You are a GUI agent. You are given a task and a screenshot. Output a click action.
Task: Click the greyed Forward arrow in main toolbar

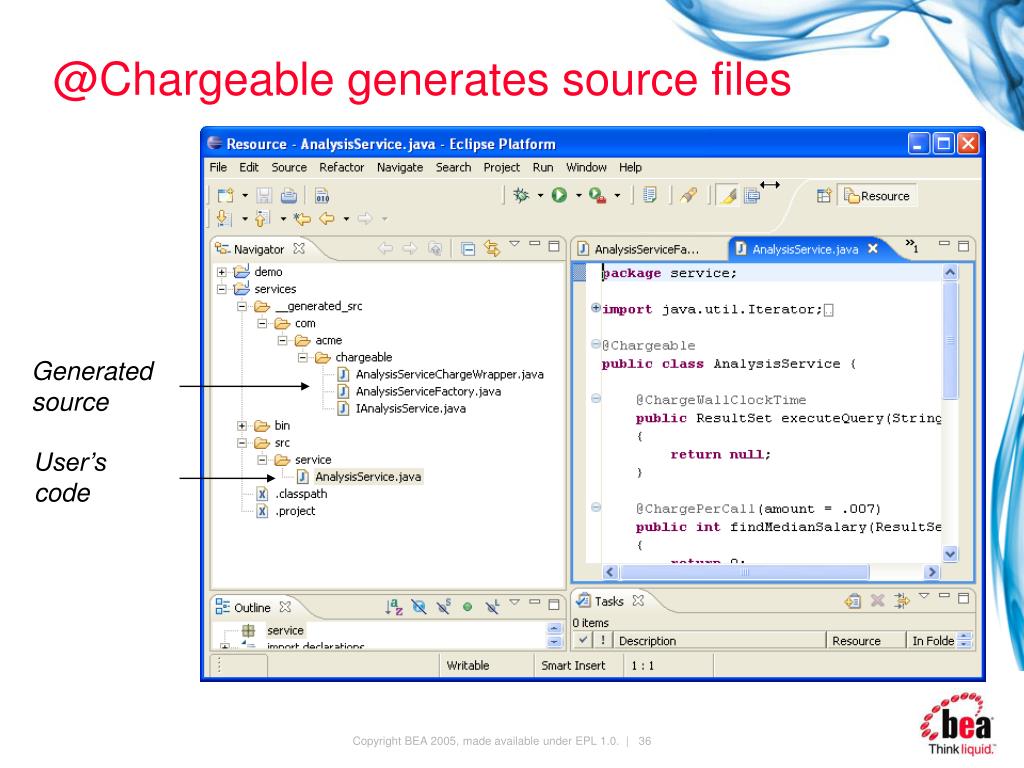coord(364,218)
